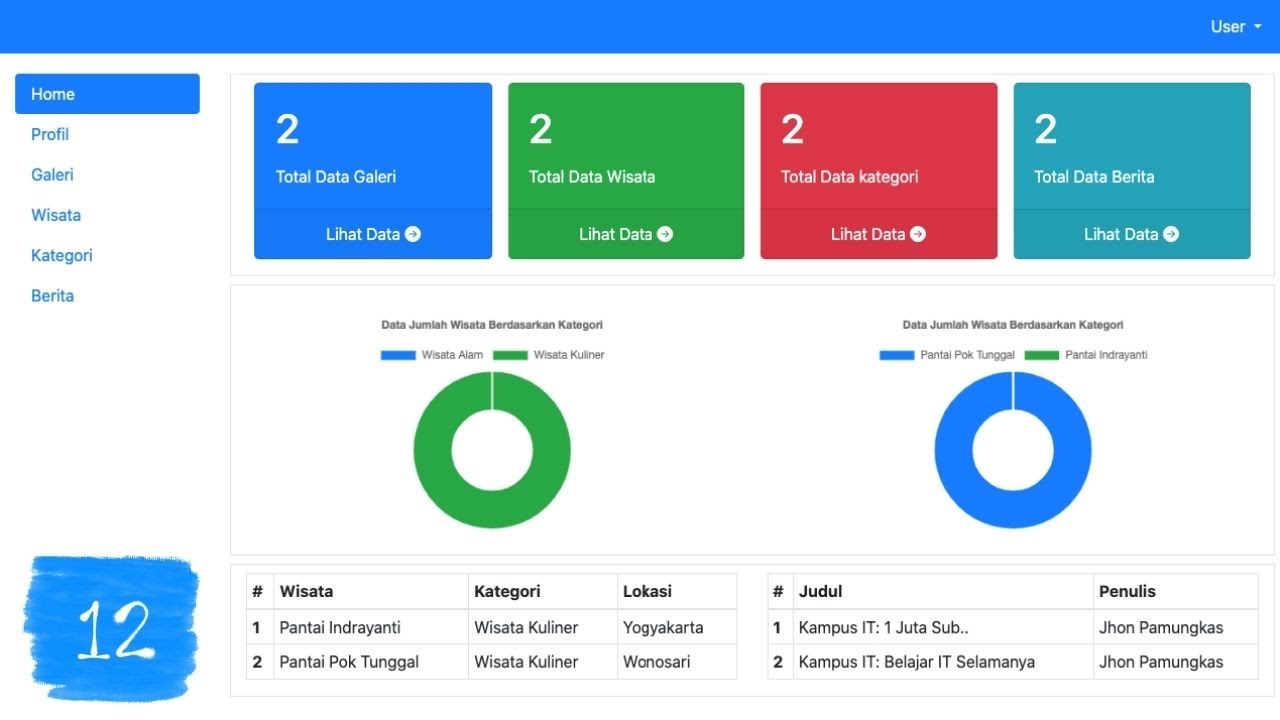Click Wisata Kuliner in the Pantai Indrayanti row
The height and width of the screenshot is (720, 1280).
[526, 628]
